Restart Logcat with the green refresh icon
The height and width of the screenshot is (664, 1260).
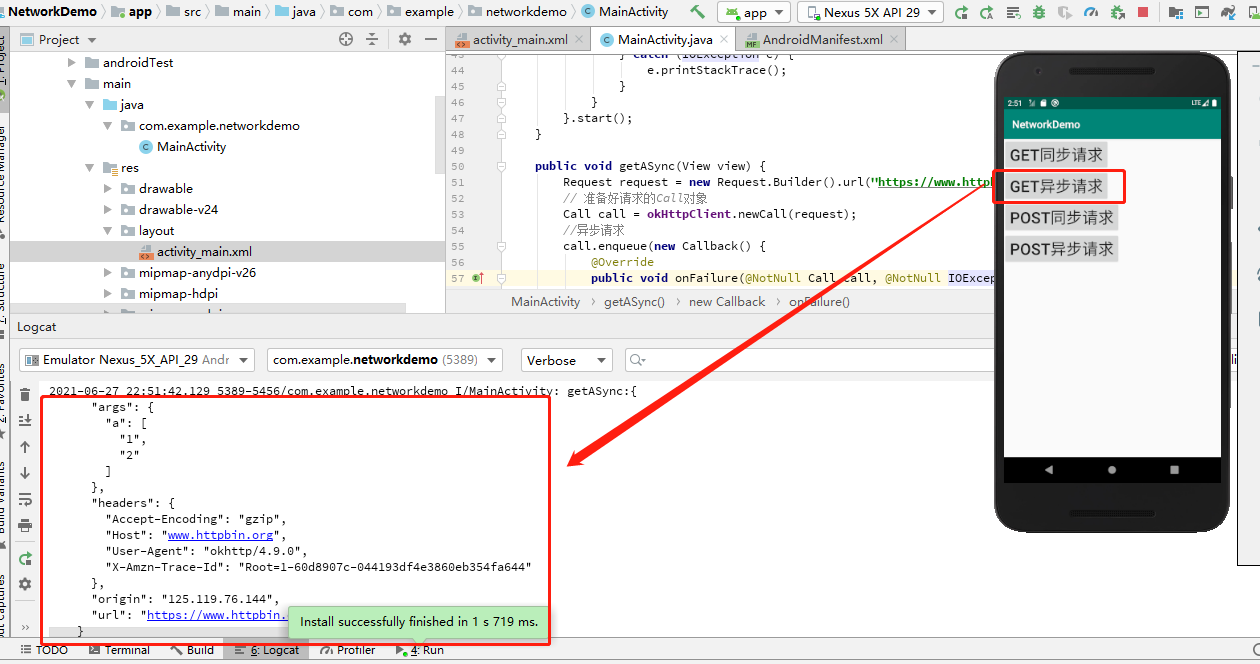[x=25, y=558]
